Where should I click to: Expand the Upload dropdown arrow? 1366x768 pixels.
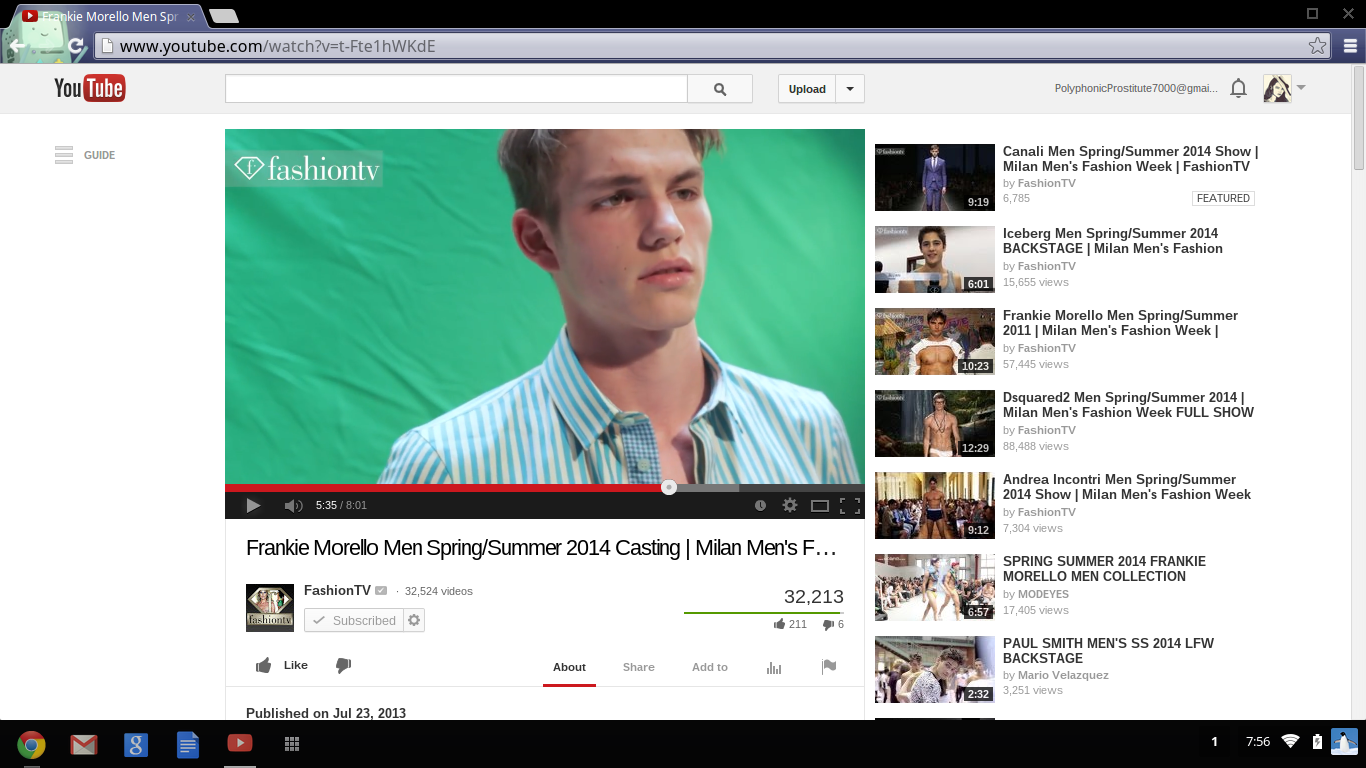coord(850,89)
